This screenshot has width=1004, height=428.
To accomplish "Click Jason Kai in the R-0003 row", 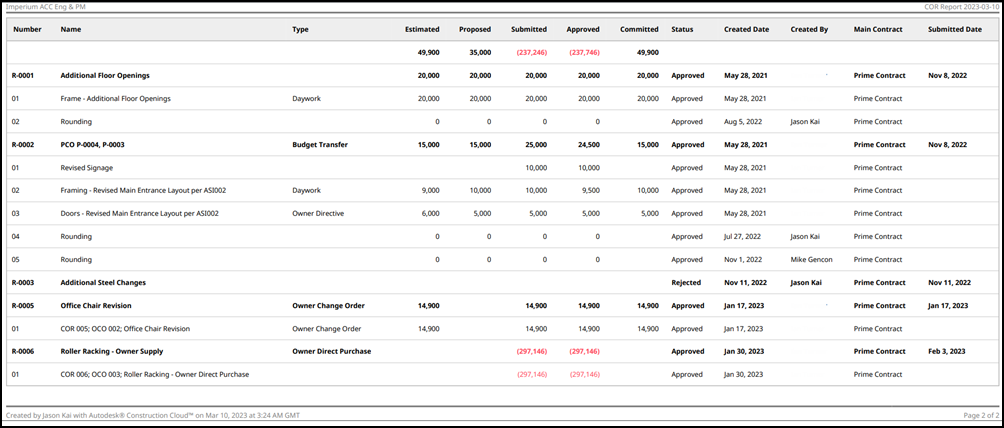I will [806, 283].
